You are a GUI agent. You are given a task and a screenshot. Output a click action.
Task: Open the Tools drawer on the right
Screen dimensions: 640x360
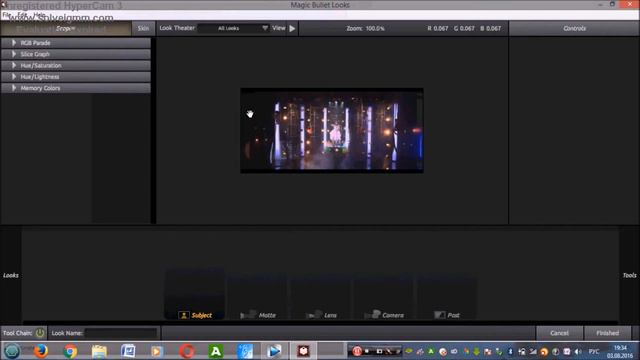click(x=629, y=276)
